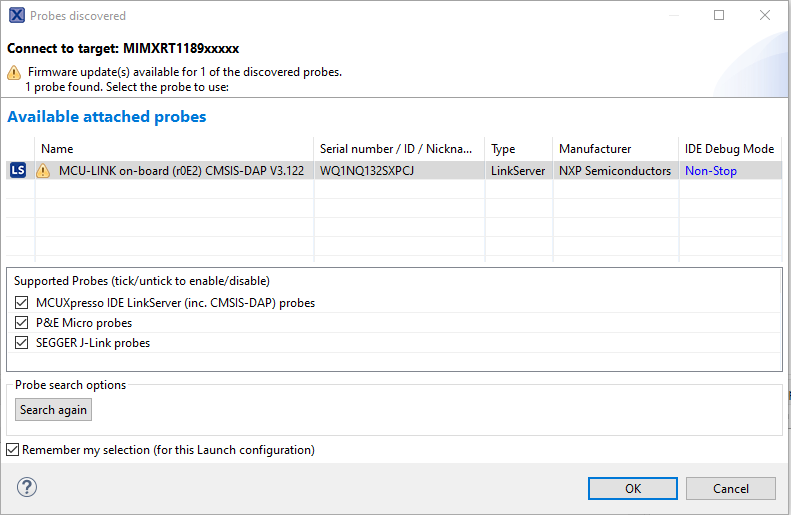Confirm probe selection with OK
The image size is (791, 515).
tap(633, 488)
